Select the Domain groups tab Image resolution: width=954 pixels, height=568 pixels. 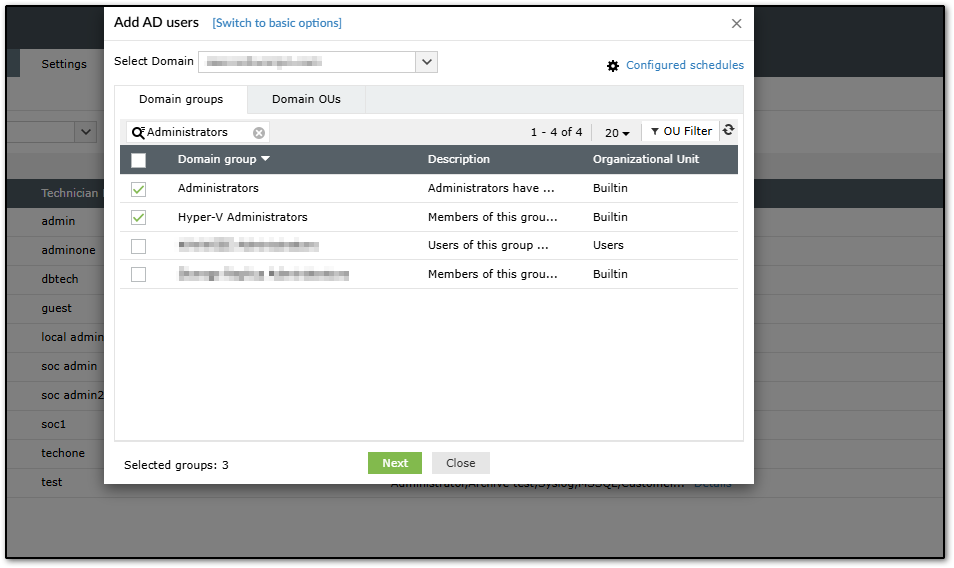coord(180,99)
